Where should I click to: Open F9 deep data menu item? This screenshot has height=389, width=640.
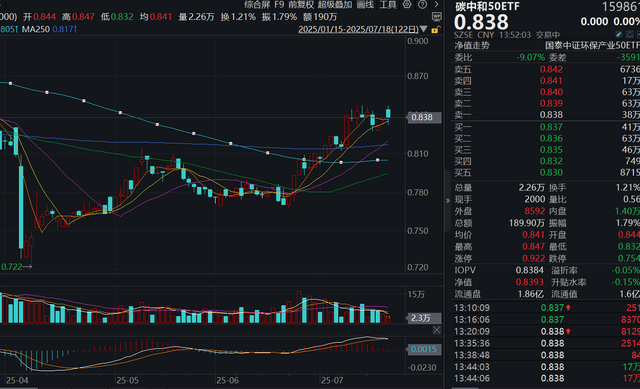coord(279,4)
